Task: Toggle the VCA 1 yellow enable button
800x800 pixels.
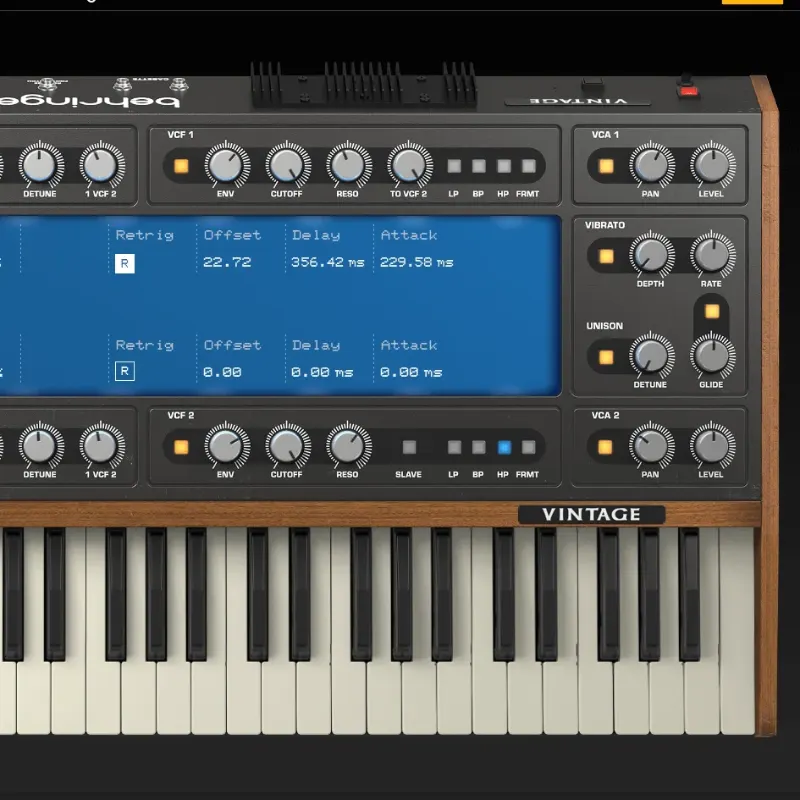Action: pyautogui.click(x=606, y=166)
